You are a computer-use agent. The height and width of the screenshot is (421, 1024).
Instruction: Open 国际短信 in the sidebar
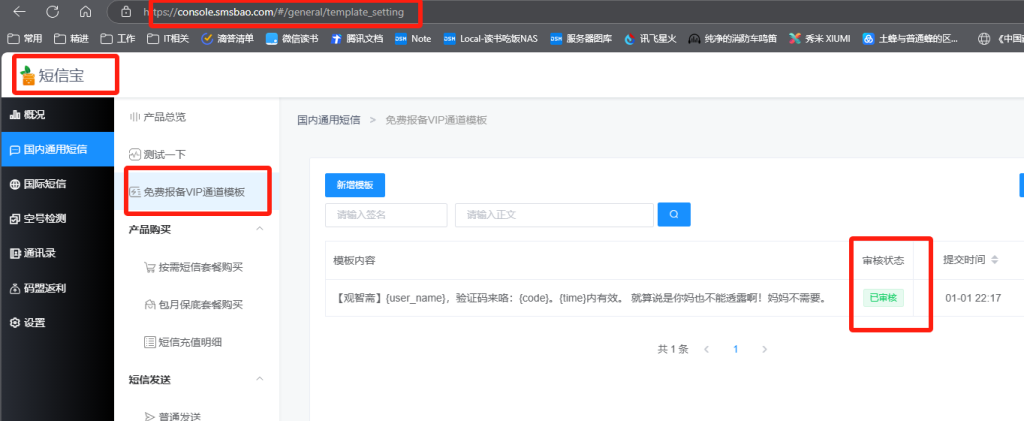(57, 184)
